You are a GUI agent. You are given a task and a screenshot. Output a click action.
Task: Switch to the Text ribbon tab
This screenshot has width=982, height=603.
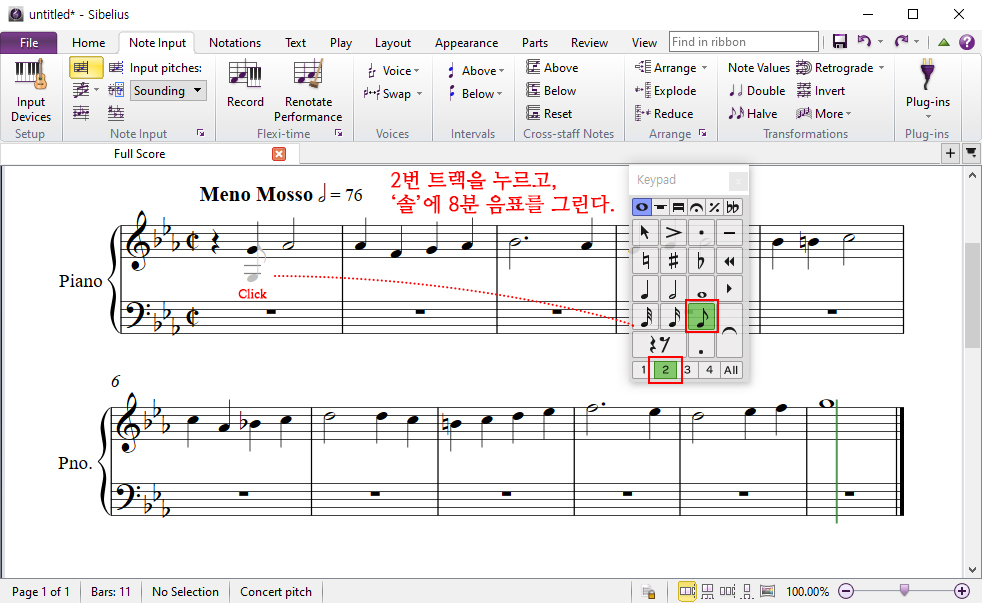coord(295,43)
